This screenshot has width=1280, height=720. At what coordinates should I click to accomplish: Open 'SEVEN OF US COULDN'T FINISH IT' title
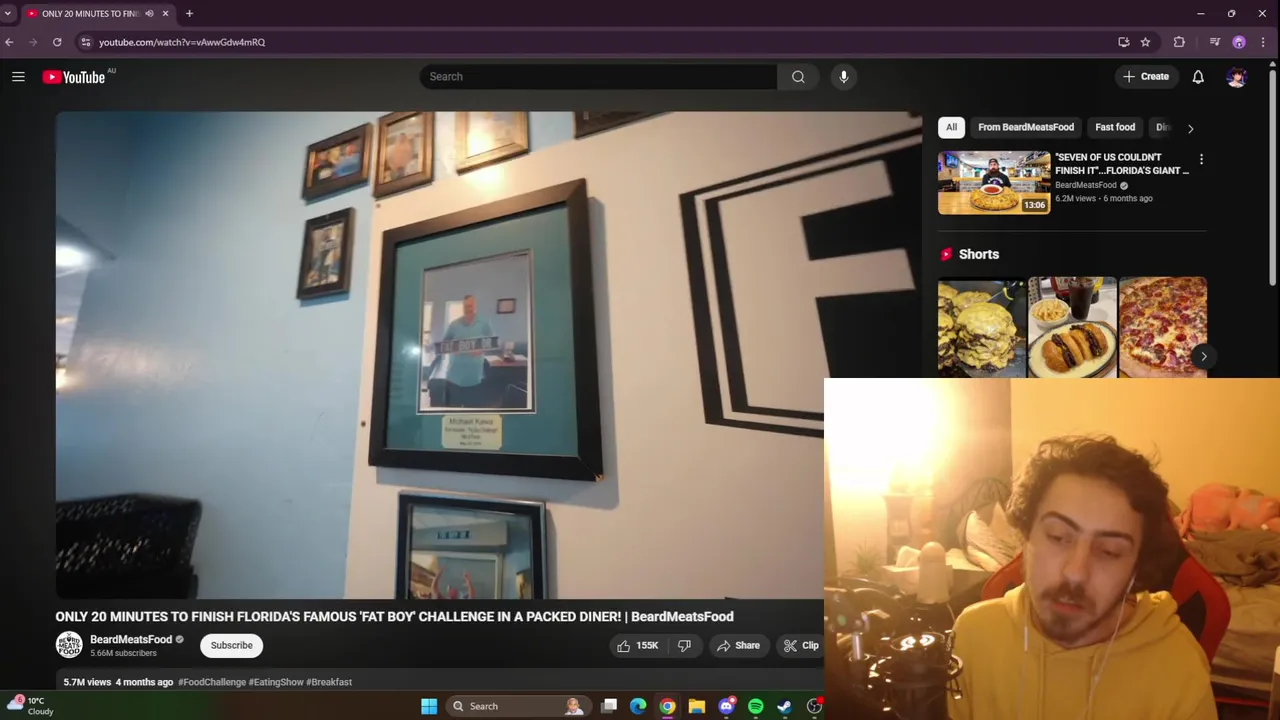[x=1122, y=164]
